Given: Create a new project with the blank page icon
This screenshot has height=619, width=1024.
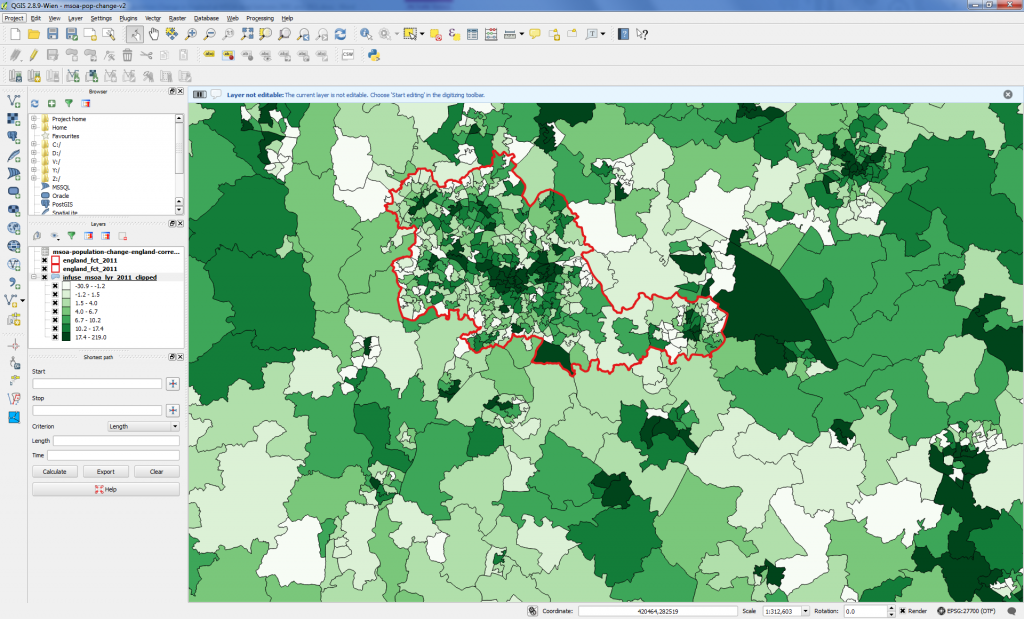Looking at the screenshot, I should (15, 34).
